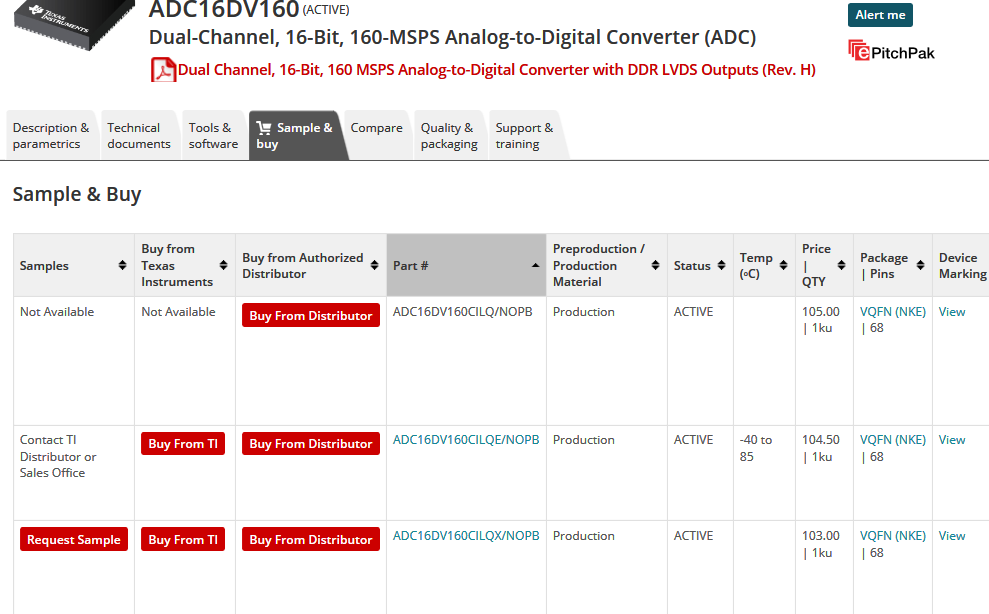
Task: View device marking for ADC16DV160CILQX/NOPB
Action: [952, 536]
